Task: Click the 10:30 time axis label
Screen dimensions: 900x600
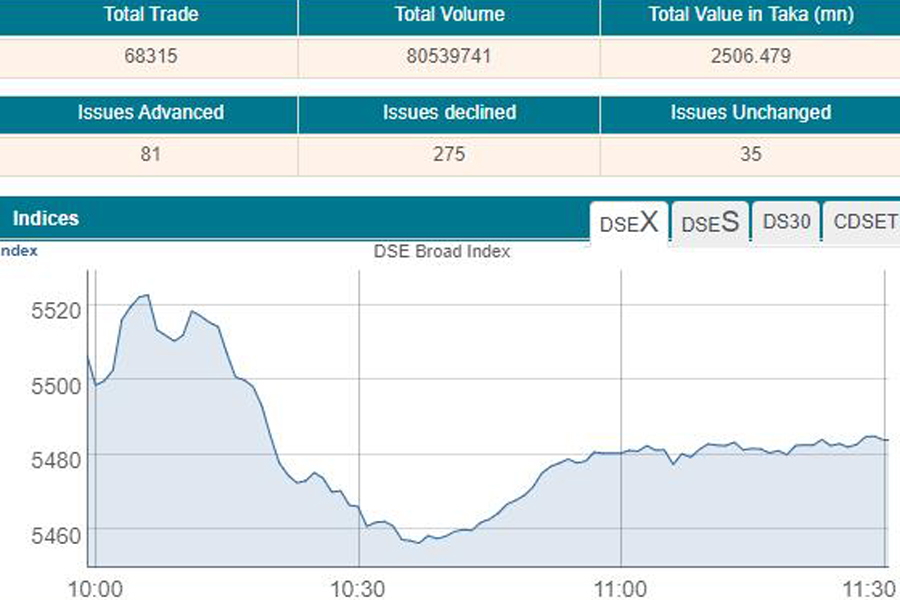Action: [359, 586]
